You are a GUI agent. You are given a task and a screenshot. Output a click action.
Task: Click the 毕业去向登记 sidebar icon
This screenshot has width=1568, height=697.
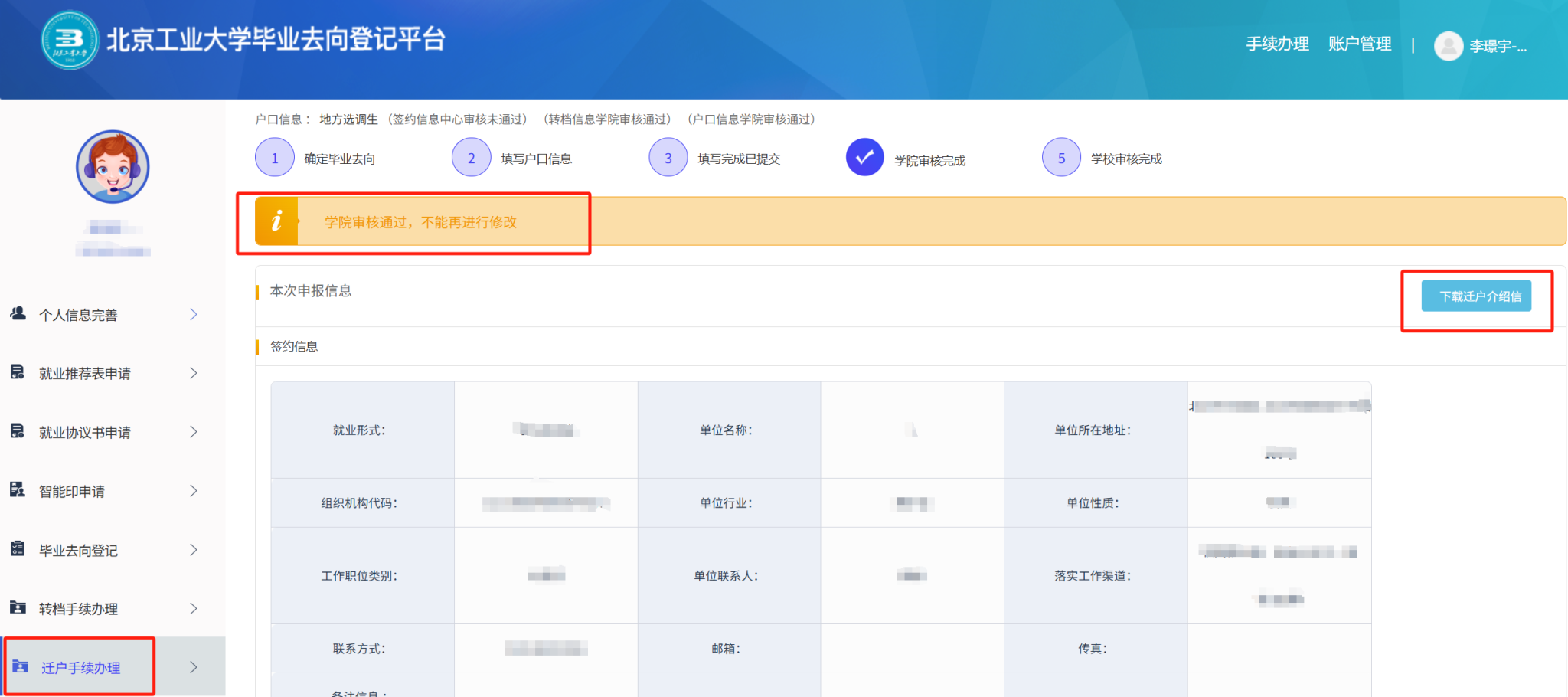(18, 549)
